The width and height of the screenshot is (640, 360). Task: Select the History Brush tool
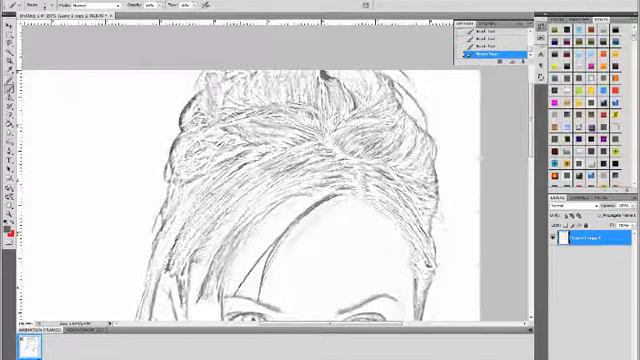pyautogui.click(x=9, y=107)
